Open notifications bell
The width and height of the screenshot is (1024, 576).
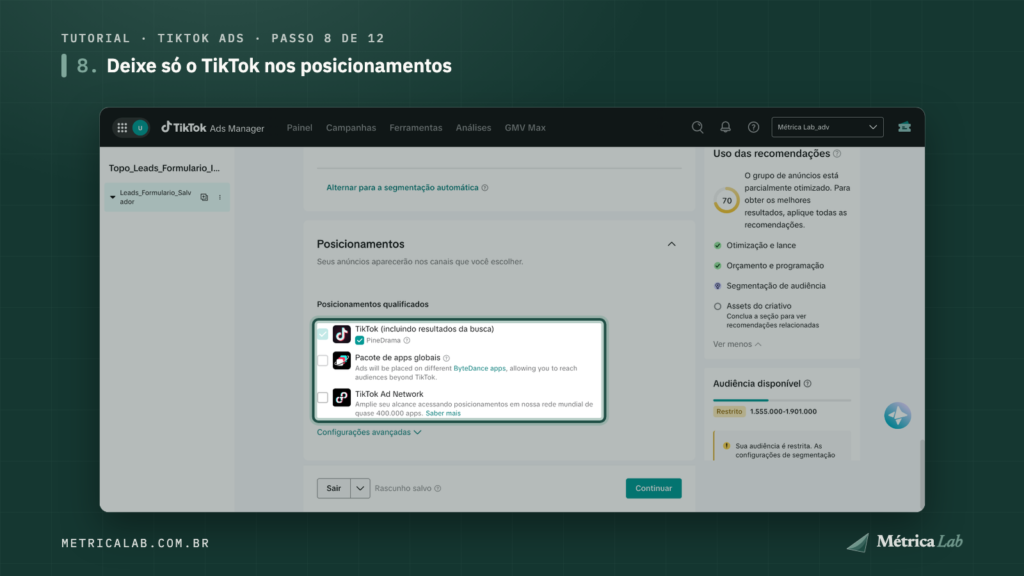pyautogui.click(x=726, y=127)
